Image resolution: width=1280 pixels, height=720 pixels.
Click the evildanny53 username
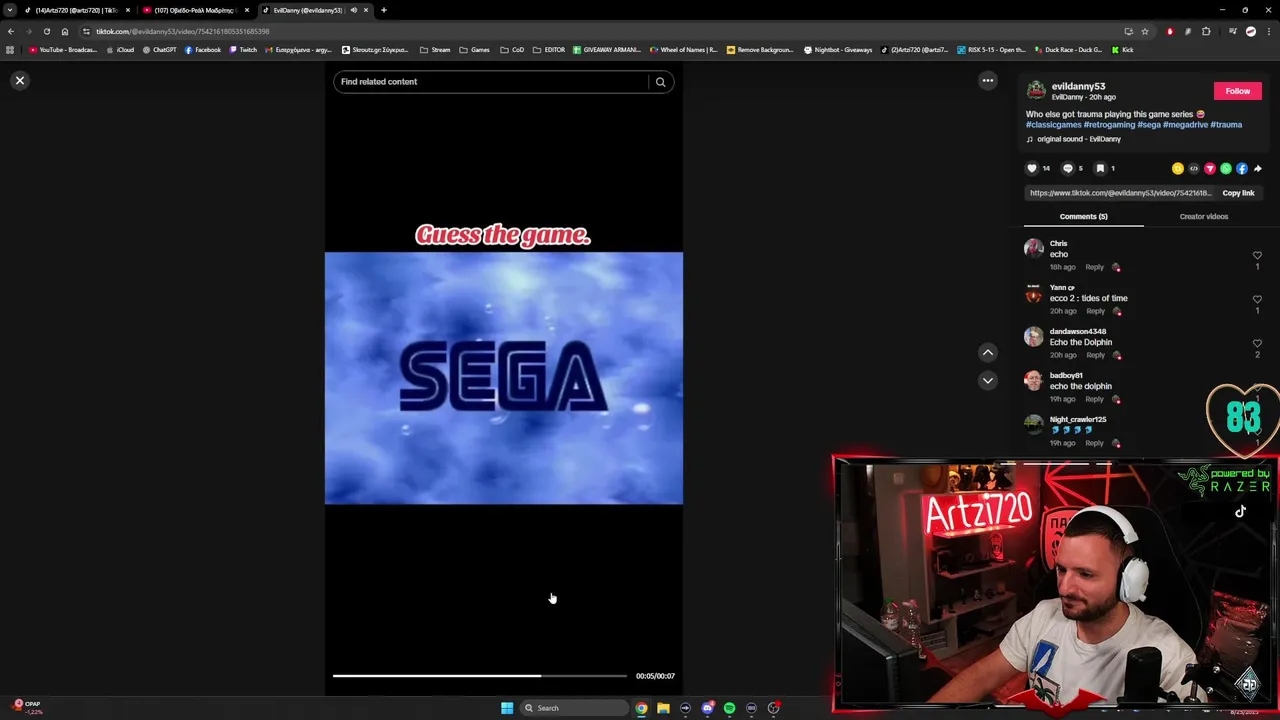point(1078,87)
